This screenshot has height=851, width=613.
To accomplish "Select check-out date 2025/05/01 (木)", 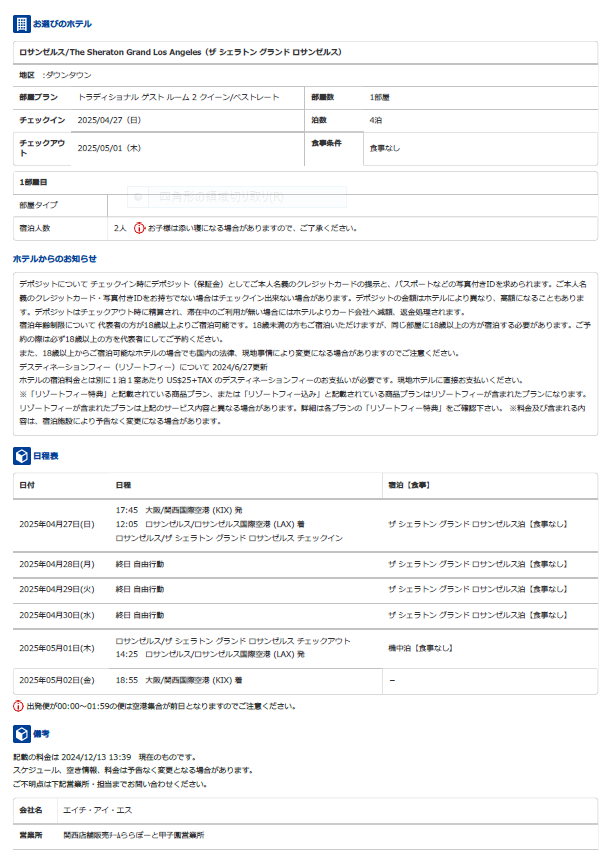I will coord(109,148).
